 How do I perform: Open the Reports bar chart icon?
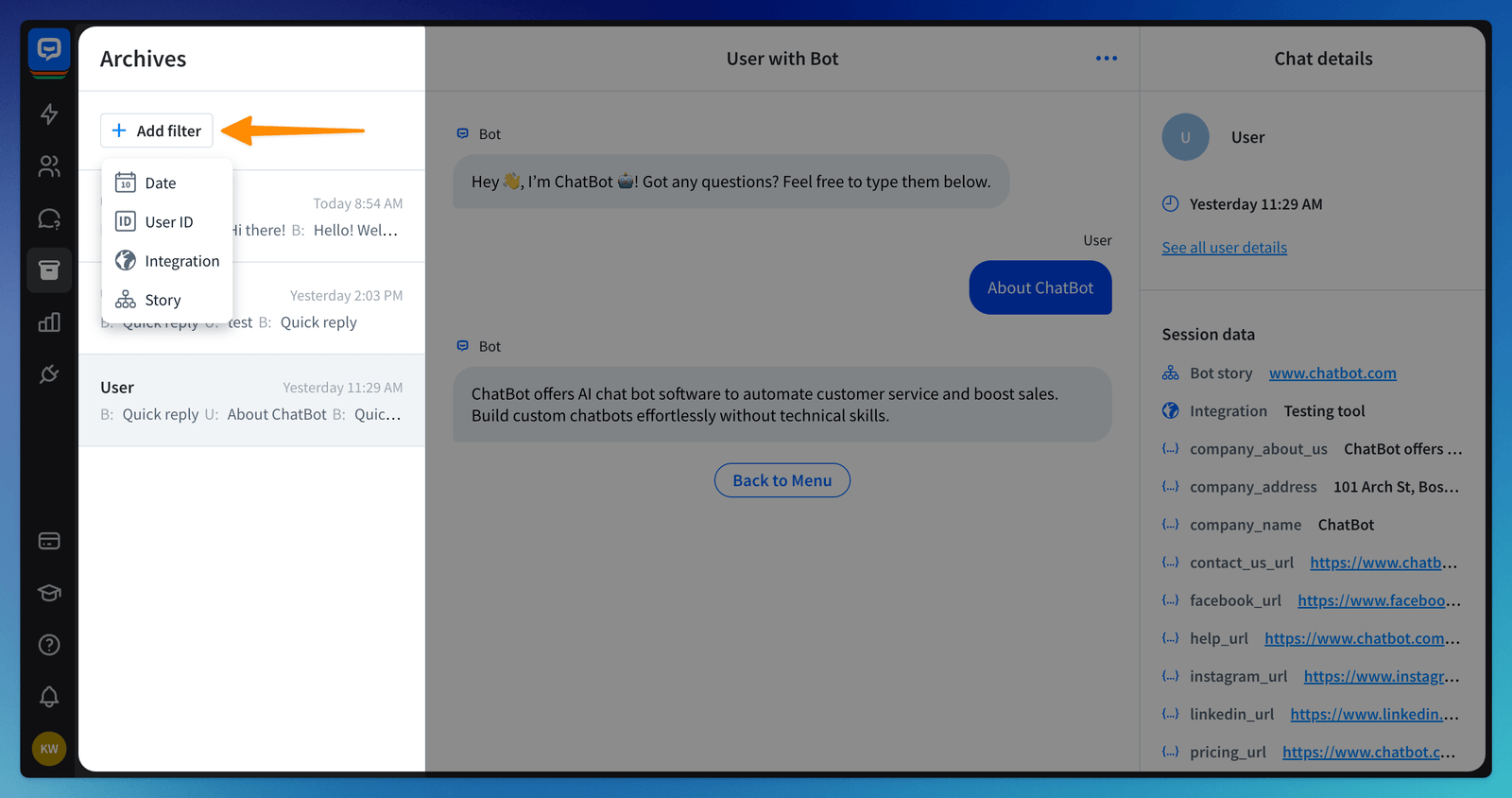49,322
